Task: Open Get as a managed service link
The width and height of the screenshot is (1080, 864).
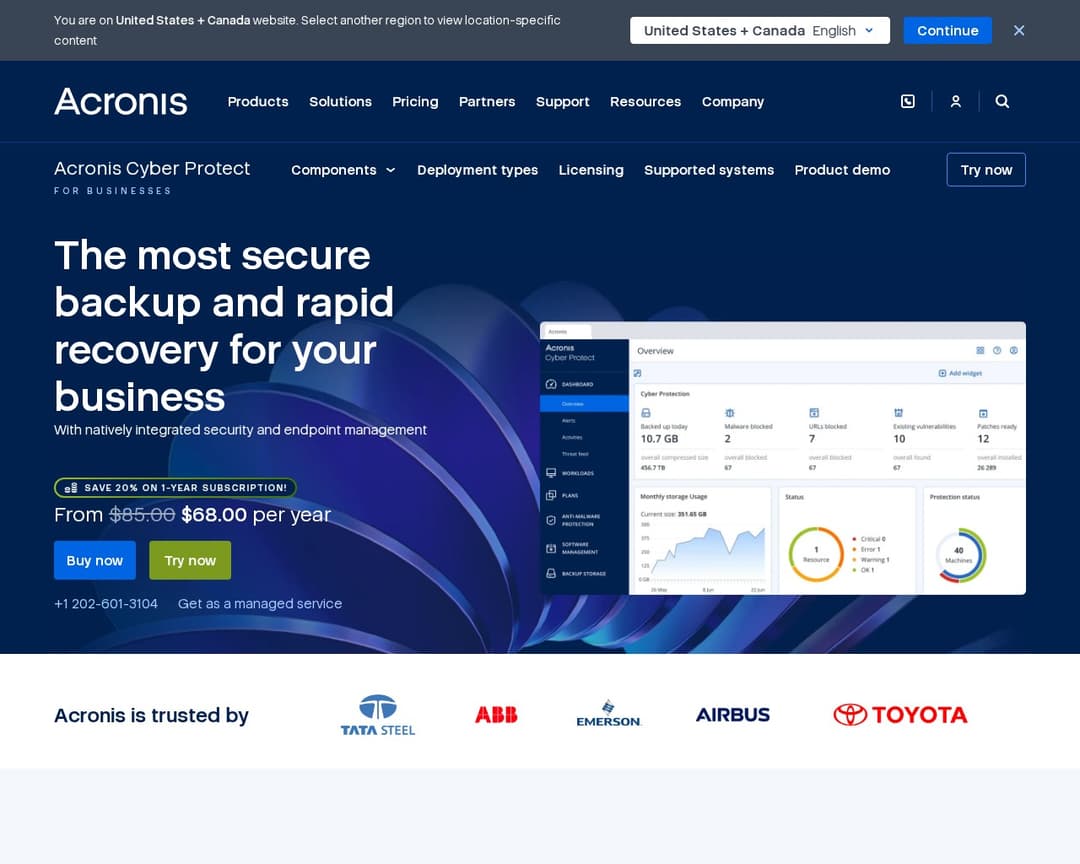Action: click(260, 604)
